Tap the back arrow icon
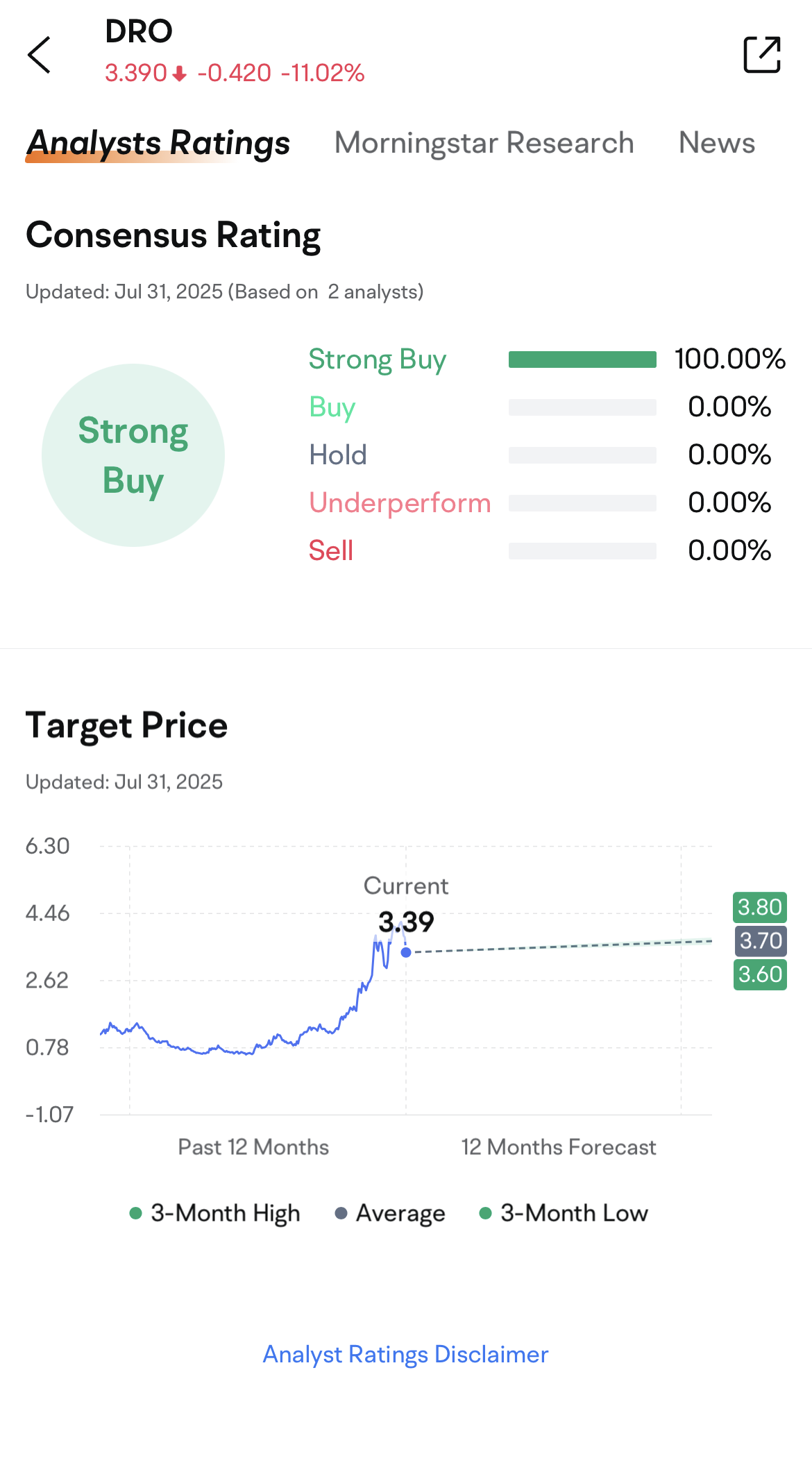Image resolution: width=812 pixels, height=1463 pixels. click(x=40, y=55)
